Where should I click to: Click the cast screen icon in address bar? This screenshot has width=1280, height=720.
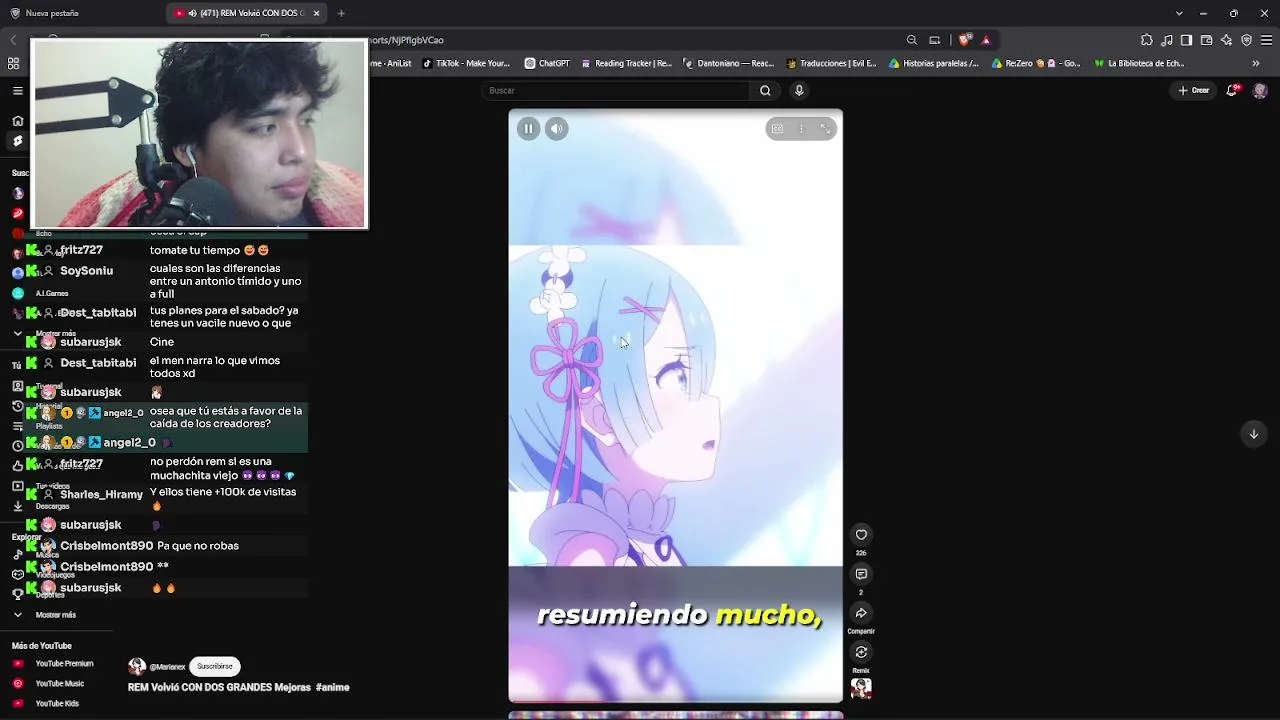click(935, 40)
